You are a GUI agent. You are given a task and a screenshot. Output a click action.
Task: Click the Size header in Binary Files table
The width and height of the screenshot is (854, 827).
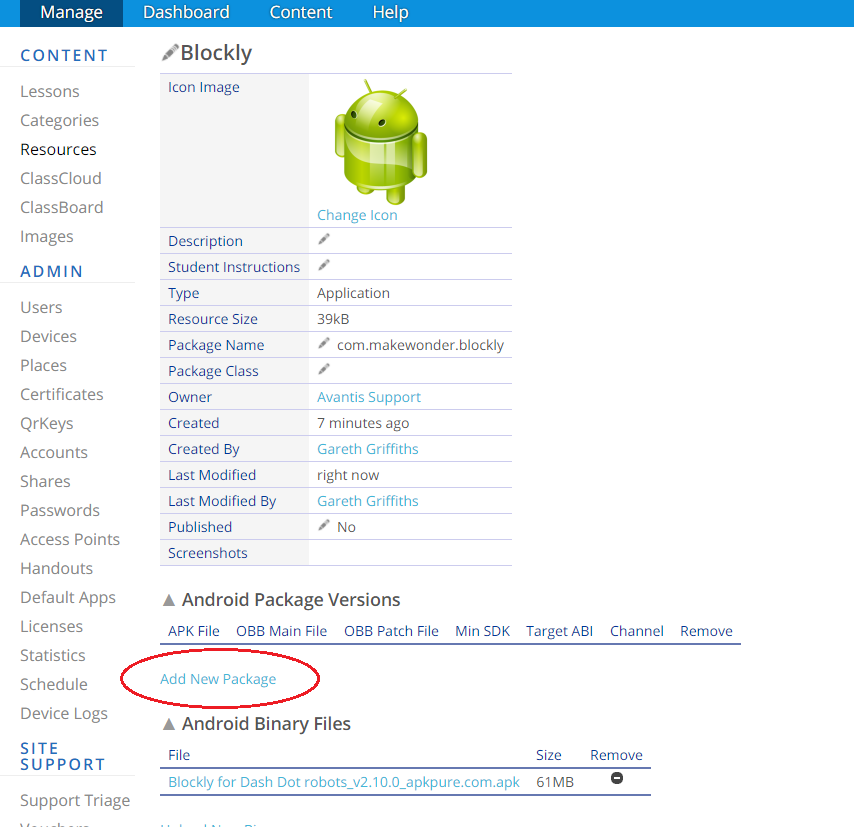548,755
